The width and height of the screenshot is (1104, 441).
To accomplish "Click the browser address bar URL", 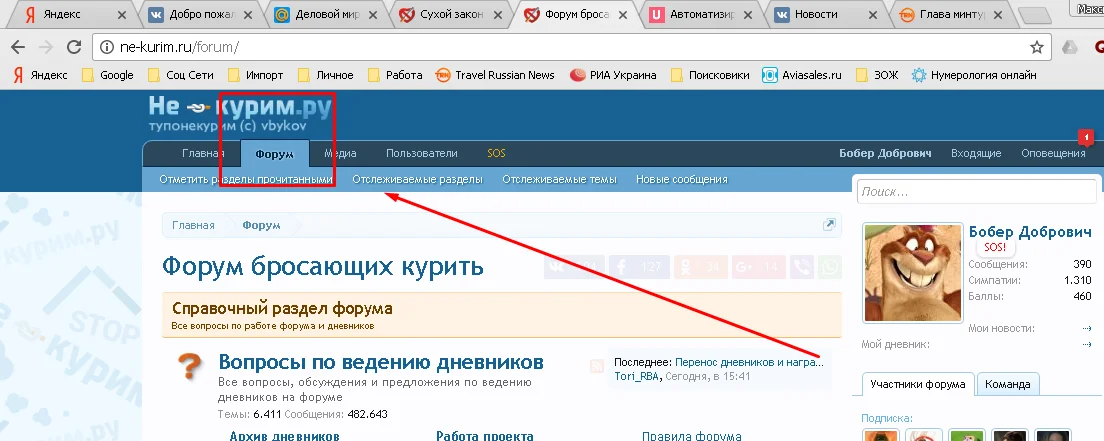I will pos(180,47).
